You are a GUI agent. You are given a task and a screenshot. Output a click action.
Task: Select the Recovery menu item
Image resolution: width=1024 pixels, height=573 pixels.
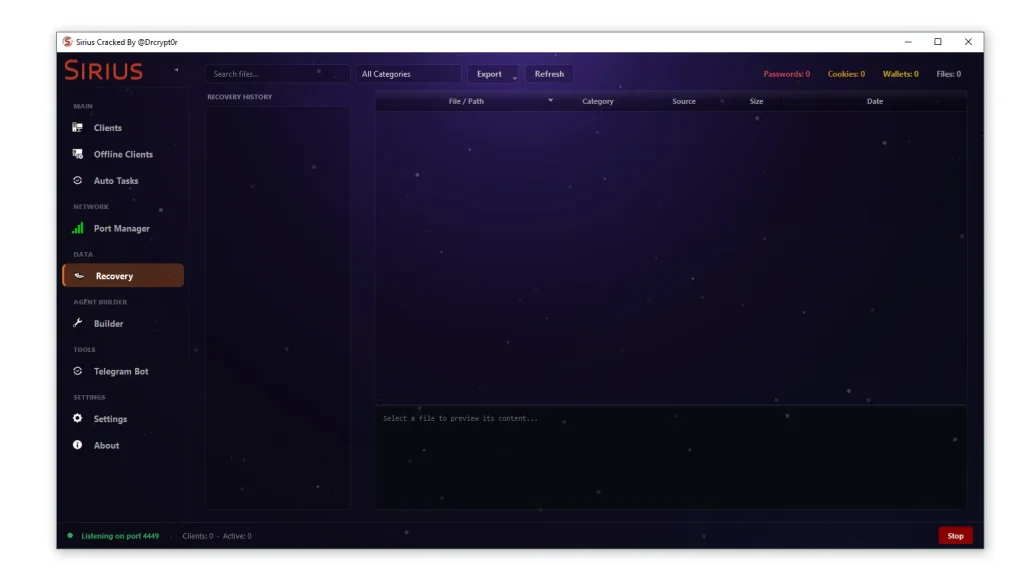pos(123,276)
